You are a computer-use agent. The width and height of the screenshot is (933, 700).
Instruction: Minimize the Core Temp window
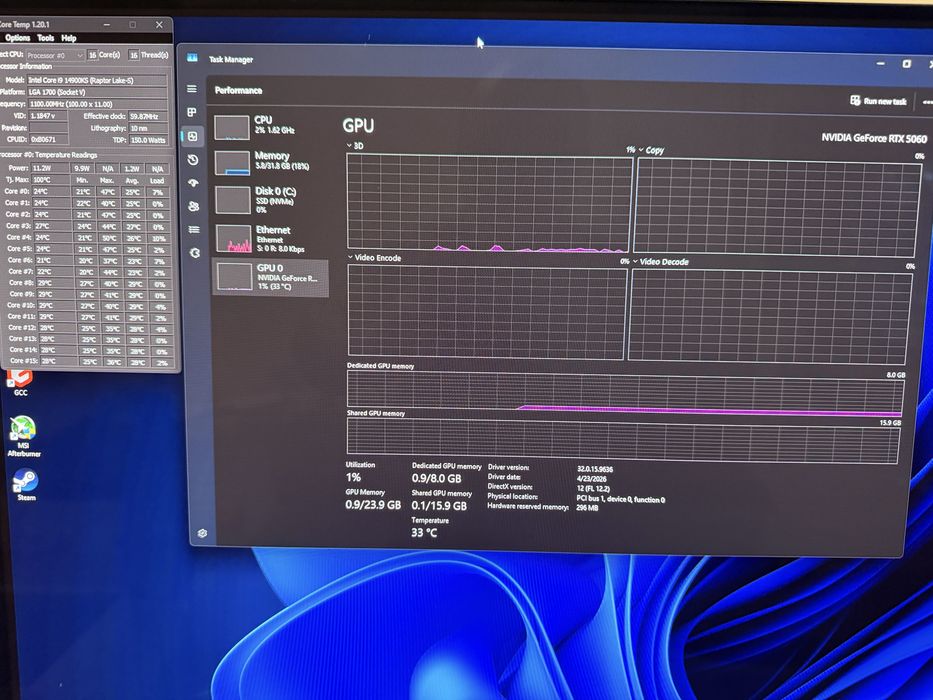pos(107,24)
